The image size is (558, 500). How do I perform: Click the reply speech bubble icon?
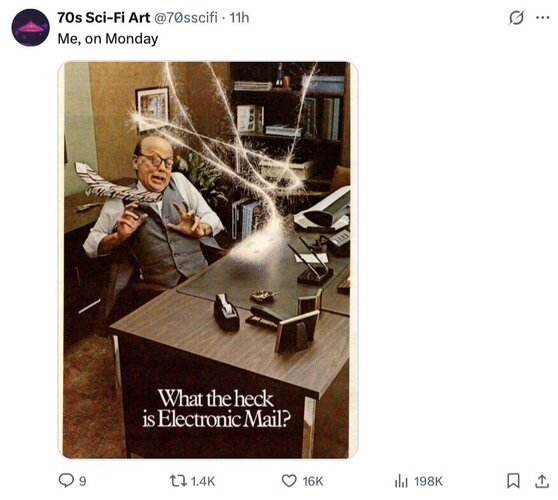tap(66, 480)
